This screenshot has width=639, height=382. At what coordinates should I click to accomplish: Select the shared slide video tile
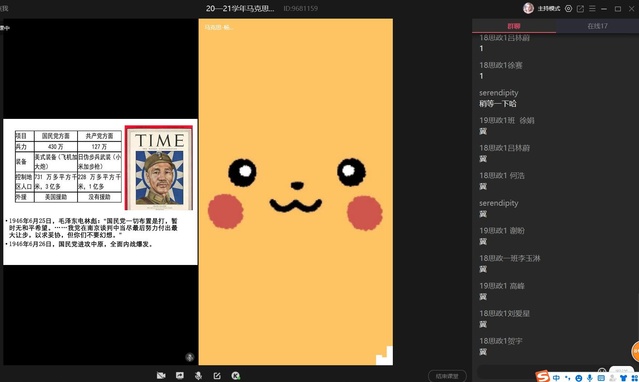tap(100, 192)
